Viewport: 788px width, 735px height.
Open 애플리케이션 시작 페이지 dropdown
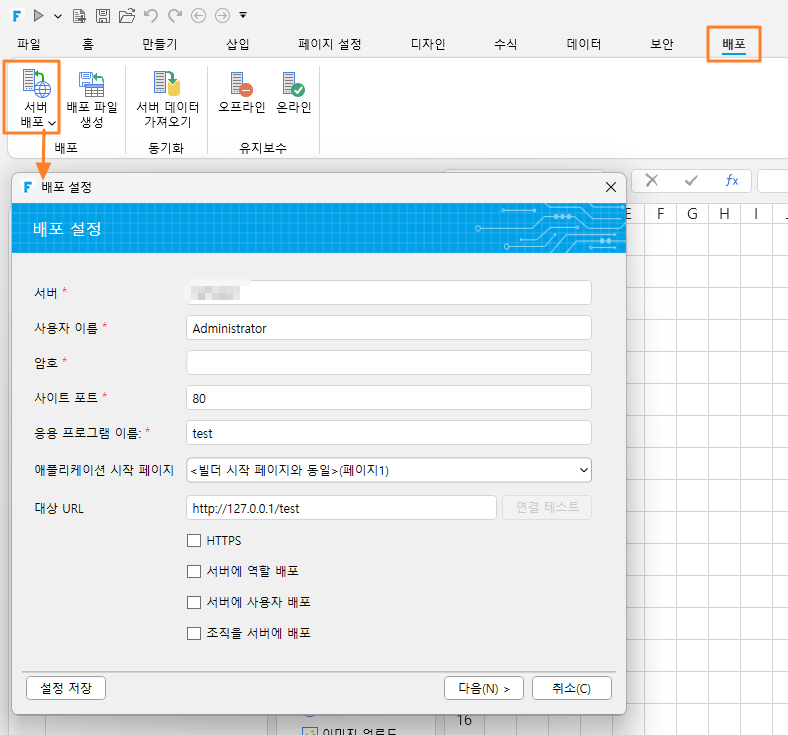click(388, 470)
